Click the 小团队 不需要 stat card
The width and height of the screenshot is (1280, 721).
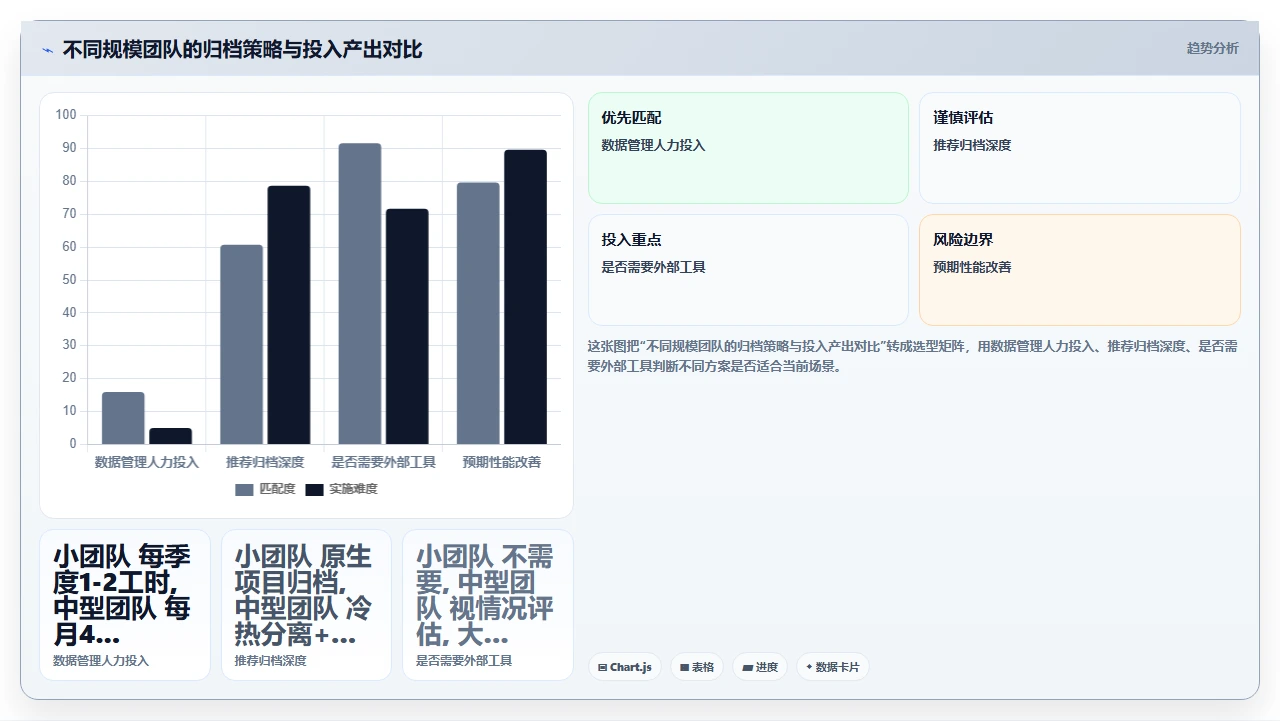click(x=488, y=605)
